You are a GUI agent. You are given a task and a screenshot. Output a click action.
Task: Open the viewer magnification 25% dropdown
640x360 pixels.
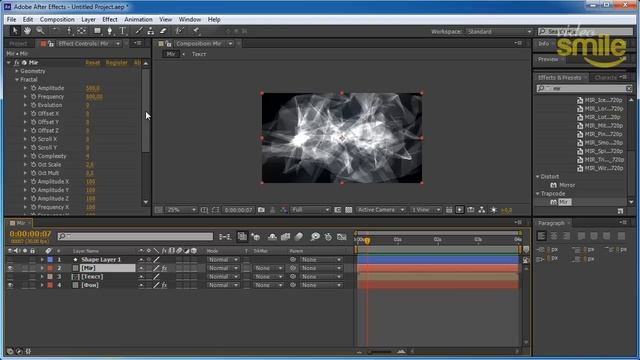click(x=182, y=210)
